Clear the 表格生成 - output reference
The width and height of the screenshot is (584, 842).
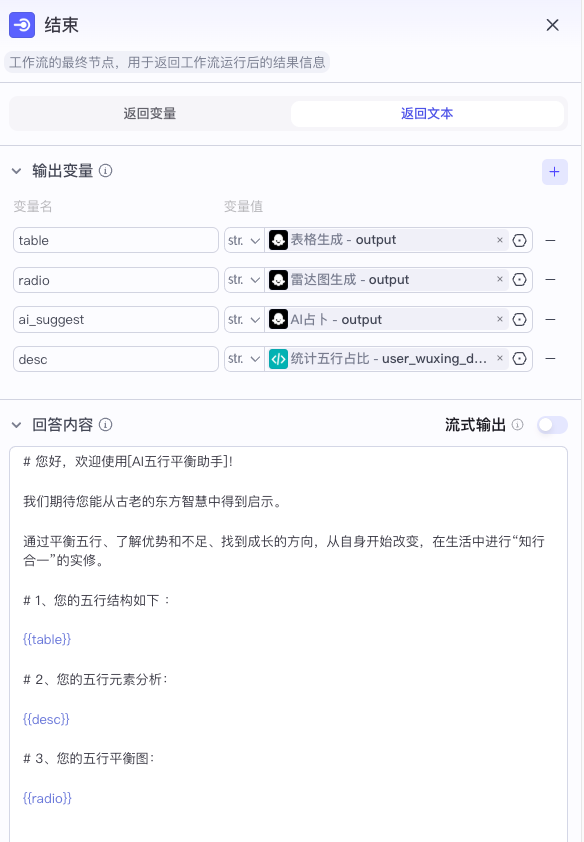[x=500, y=240]
